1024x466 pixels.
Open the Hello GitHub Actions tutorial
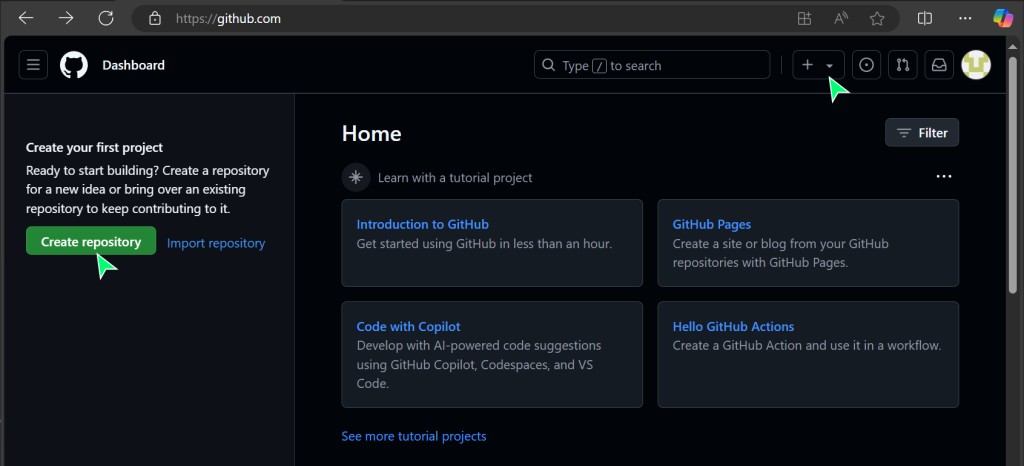(733, 327)
